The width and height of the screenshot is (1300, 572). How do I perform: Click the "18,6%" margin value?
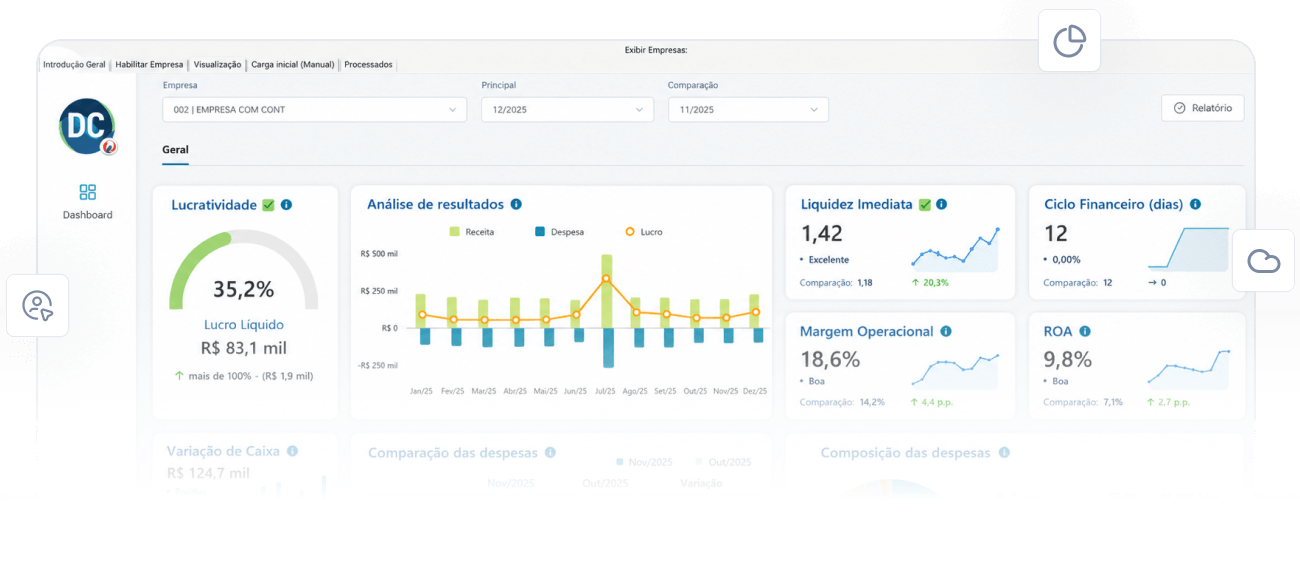[x=830, y=359]
